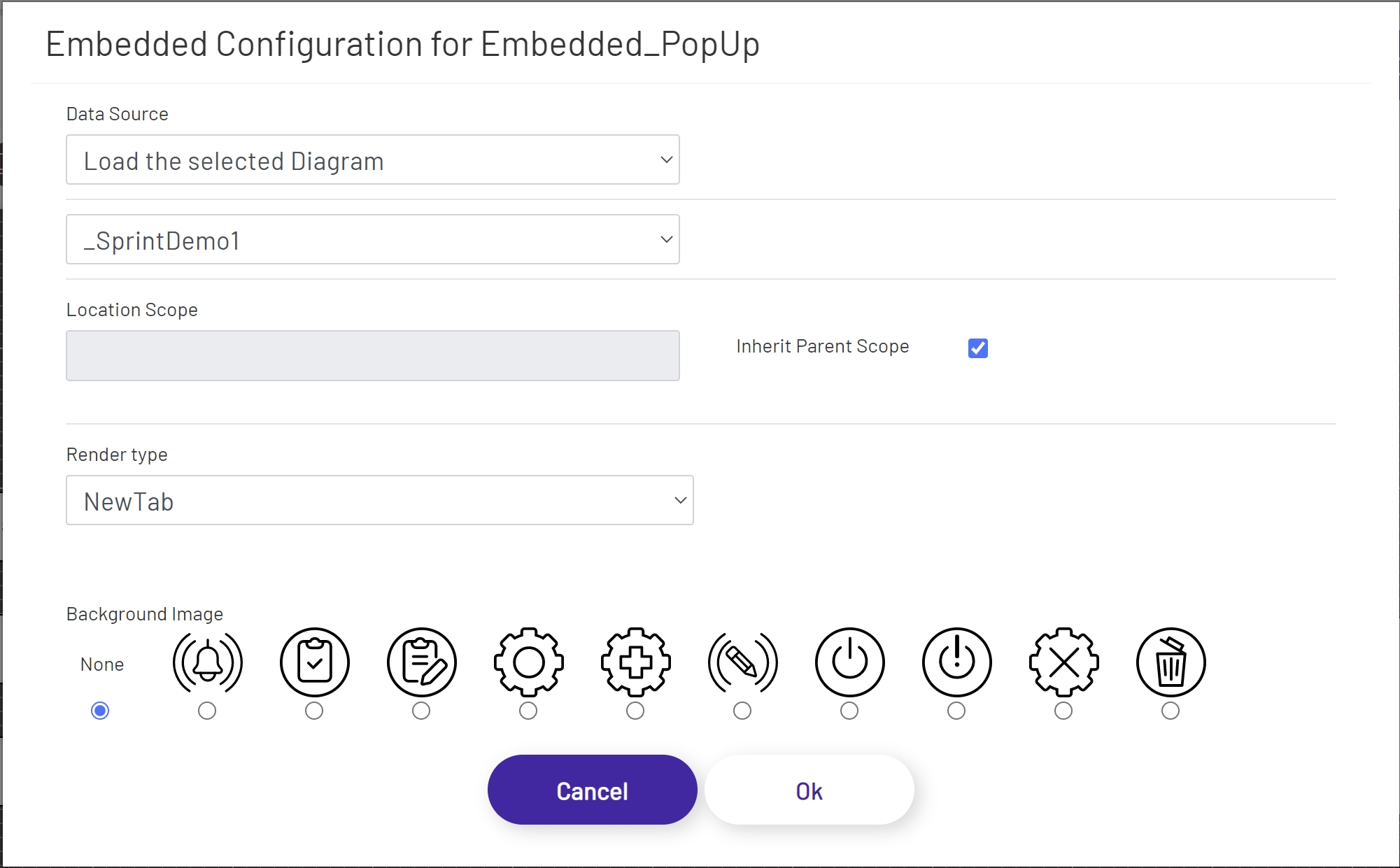The image size is (1400, 868).
Task: Open the Render type dropdown
Action: tap(379, 500)
